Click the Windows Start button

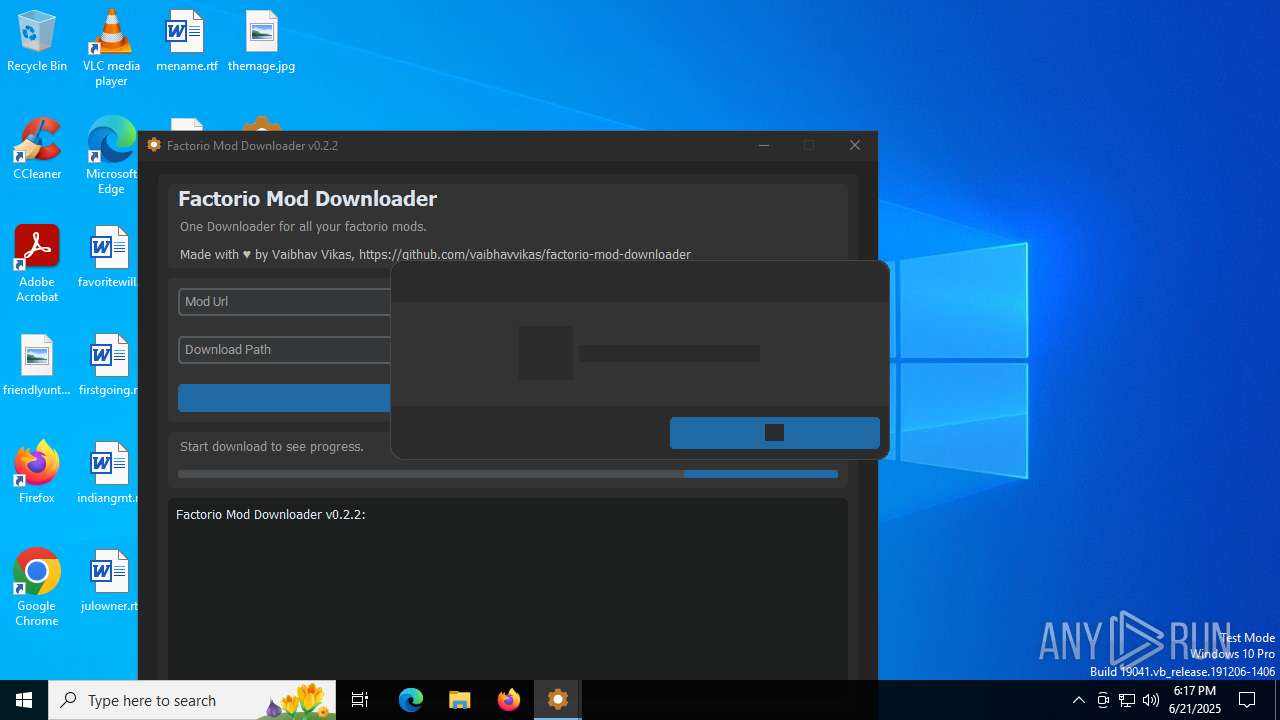point(24,700)
